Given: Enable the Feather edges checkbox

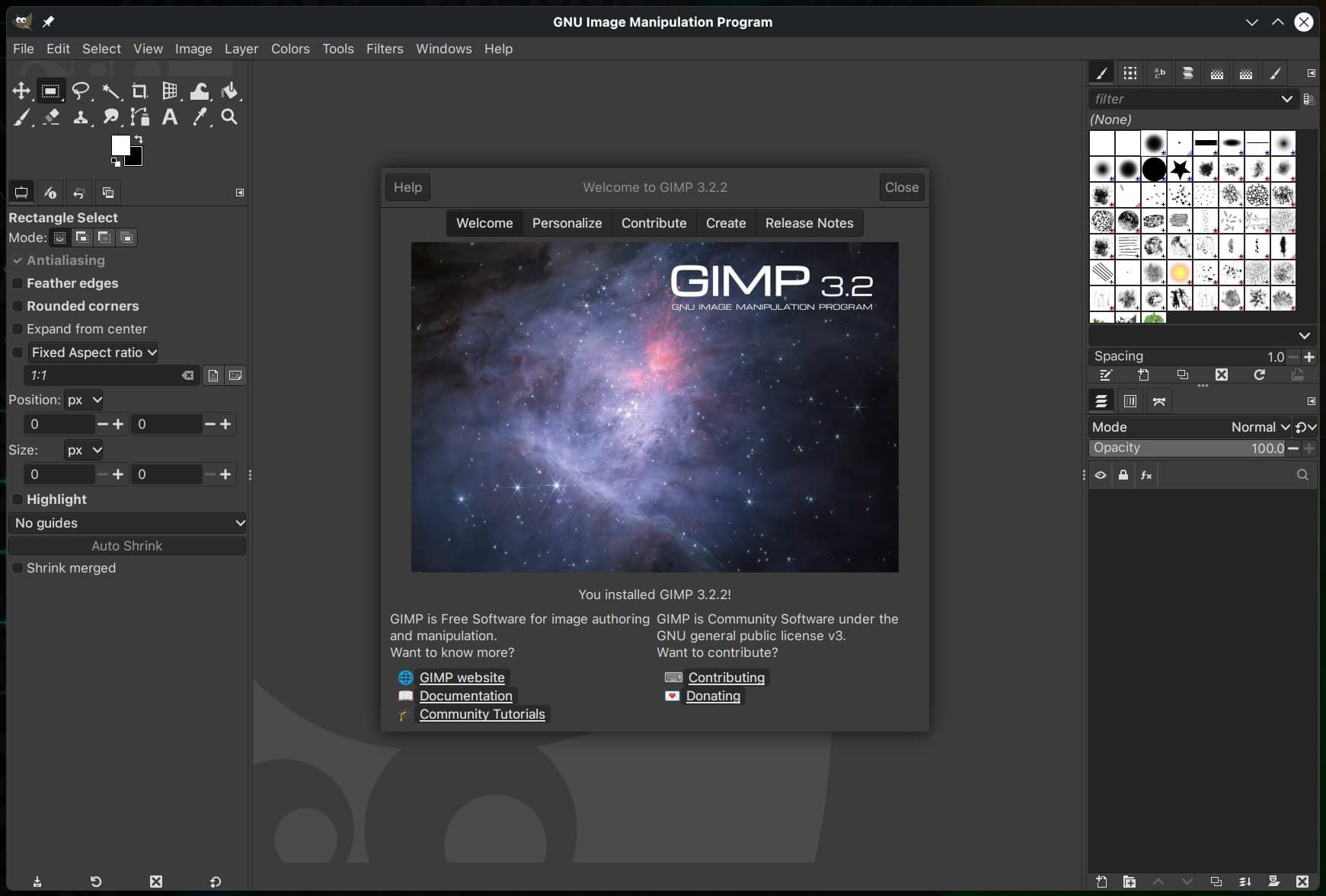Looking at the screenshot, I should point(18,283).
